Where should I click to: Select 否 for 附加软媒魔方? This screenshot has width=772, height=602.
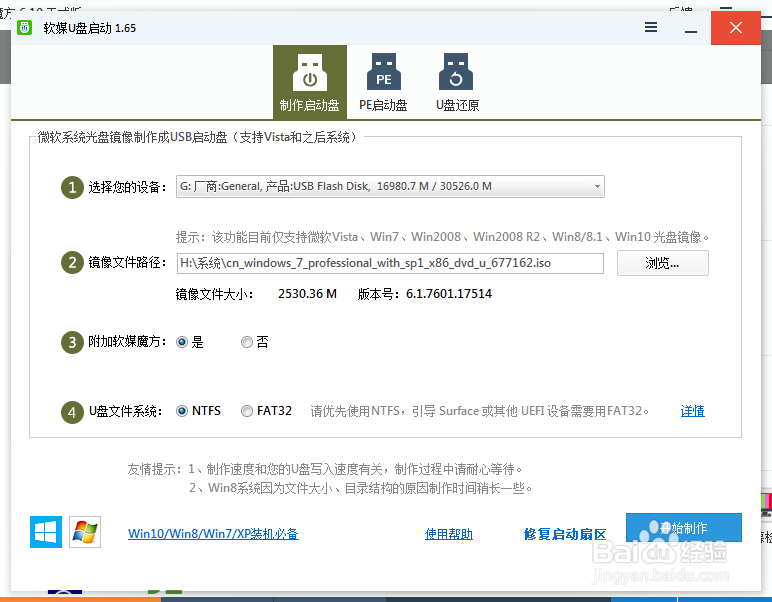coord(255,342)
